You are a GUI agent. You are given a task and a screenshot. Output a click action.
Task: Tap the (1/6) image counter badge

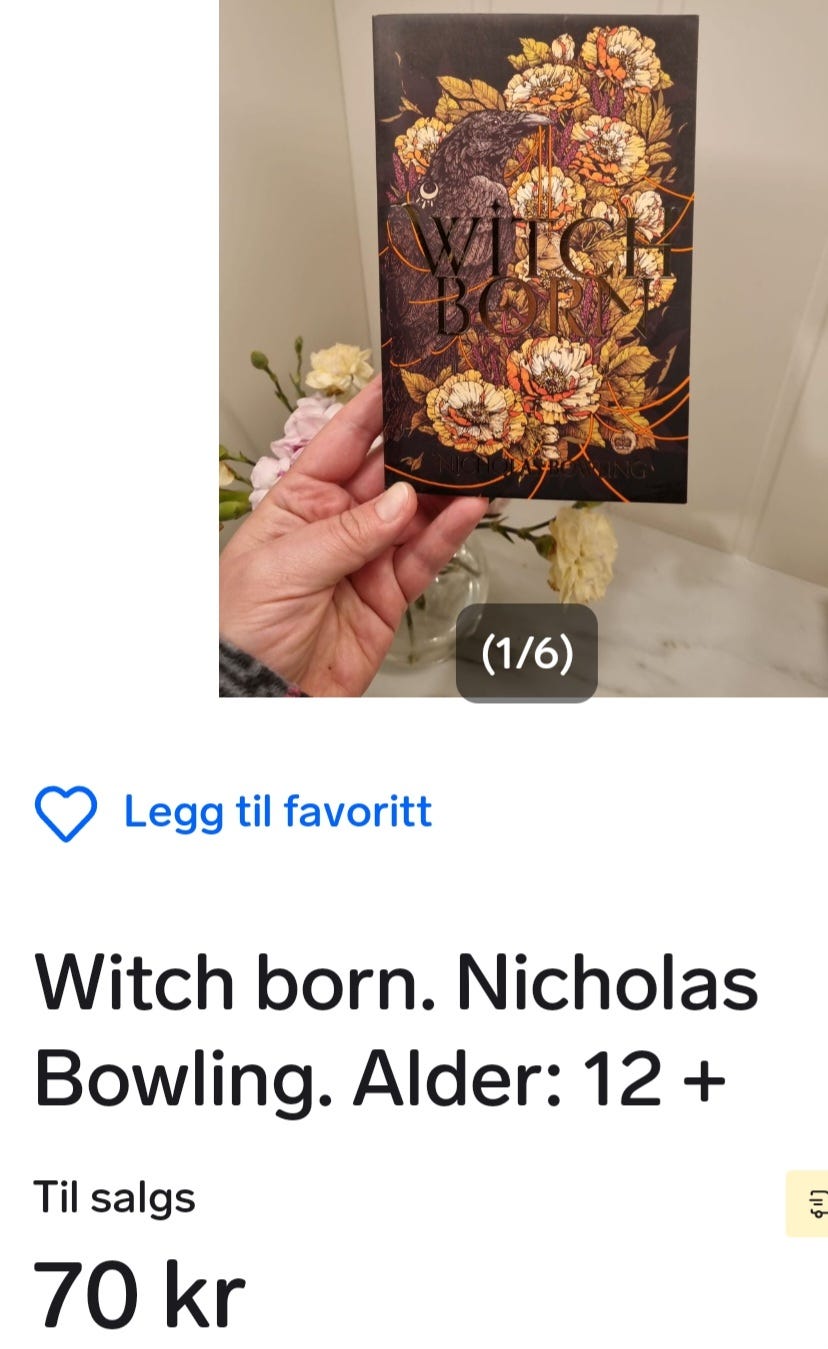(x=527, y=653)
